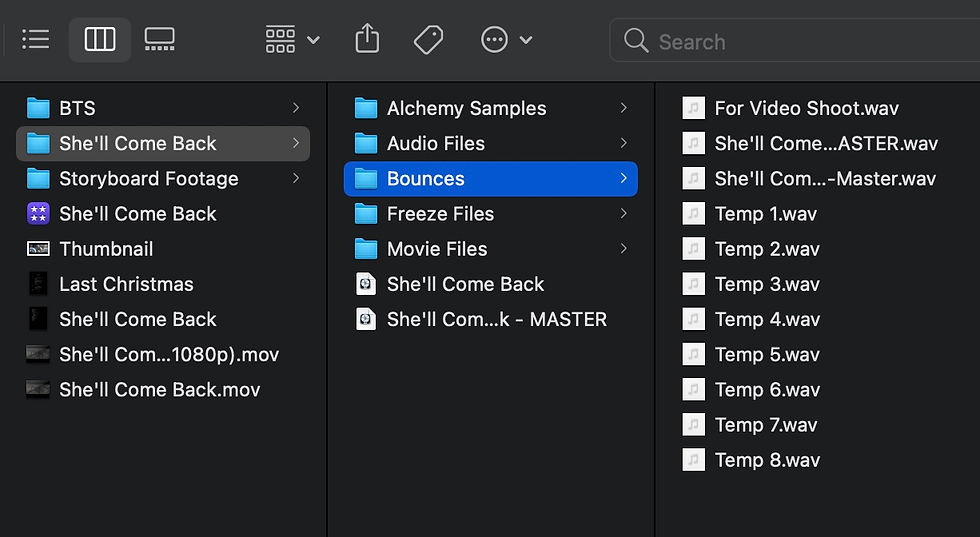Select the BTS folder
The width and height of the screenshot is (980, 537).
(162, 108)
